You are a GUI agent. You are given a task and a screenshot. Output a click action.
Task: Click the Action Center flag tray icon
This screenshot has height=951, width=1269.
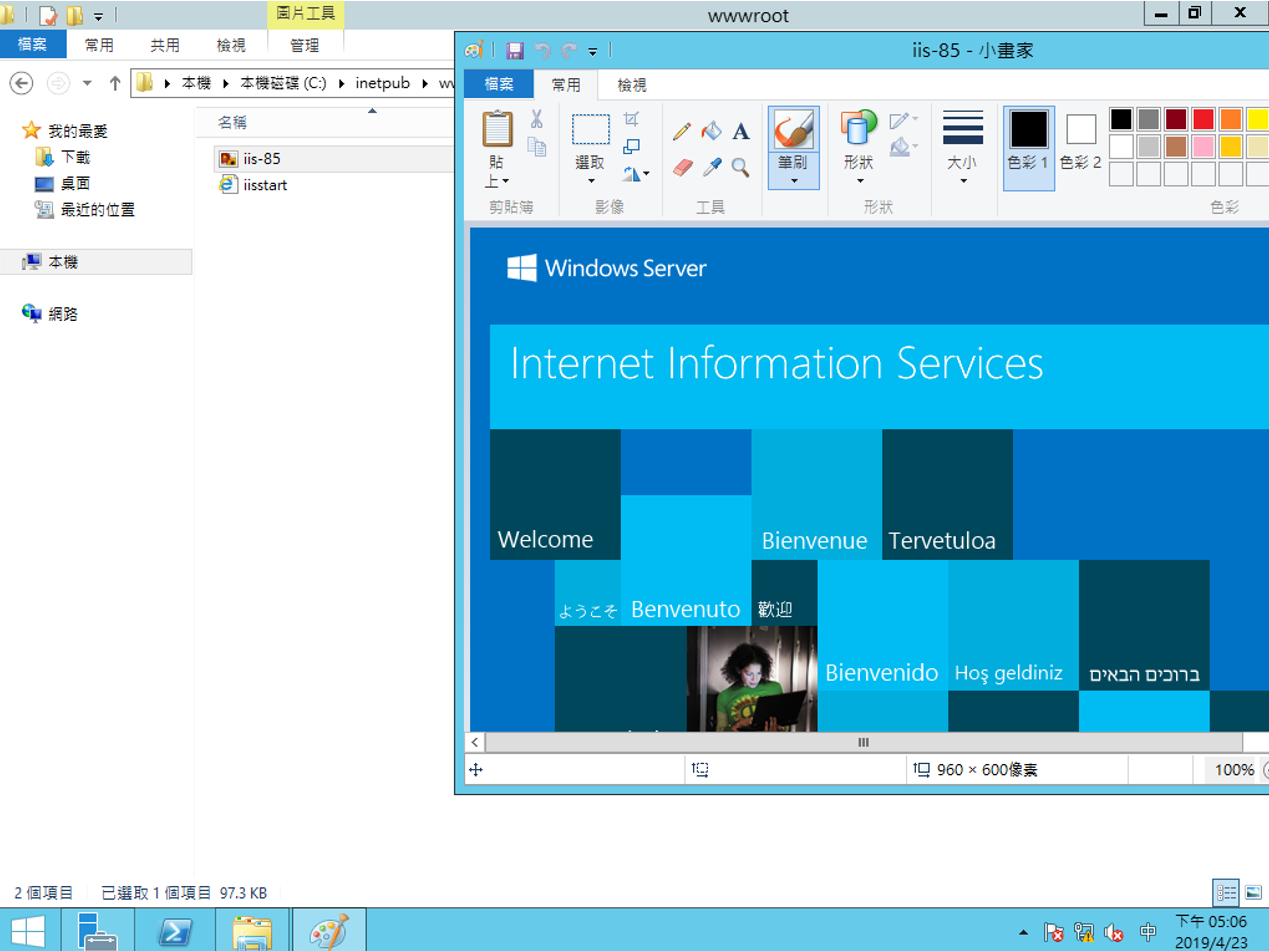[1053, 932]
